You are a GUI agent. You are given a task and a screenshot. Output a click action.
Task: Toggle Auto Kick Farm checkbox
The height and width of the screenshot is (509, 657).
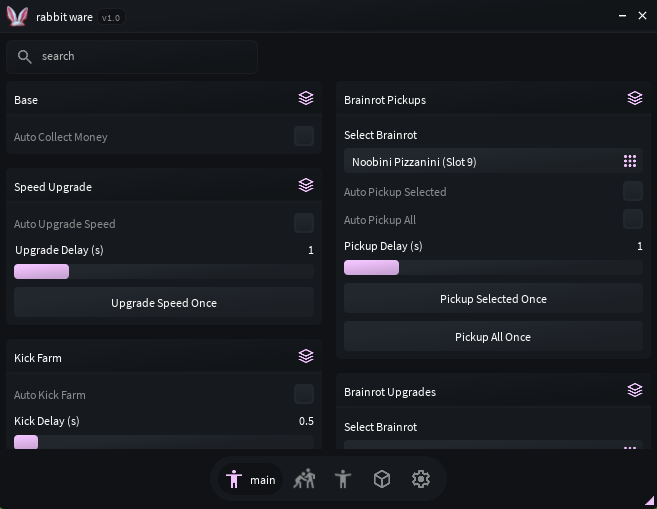[304, 394]
